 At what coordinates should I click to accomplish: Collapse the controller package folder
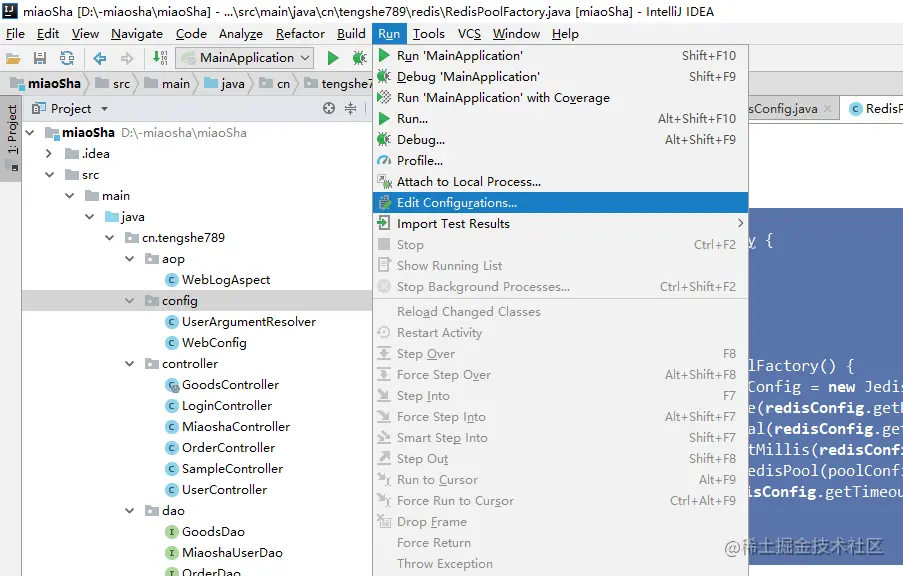[x=130, y=364]
